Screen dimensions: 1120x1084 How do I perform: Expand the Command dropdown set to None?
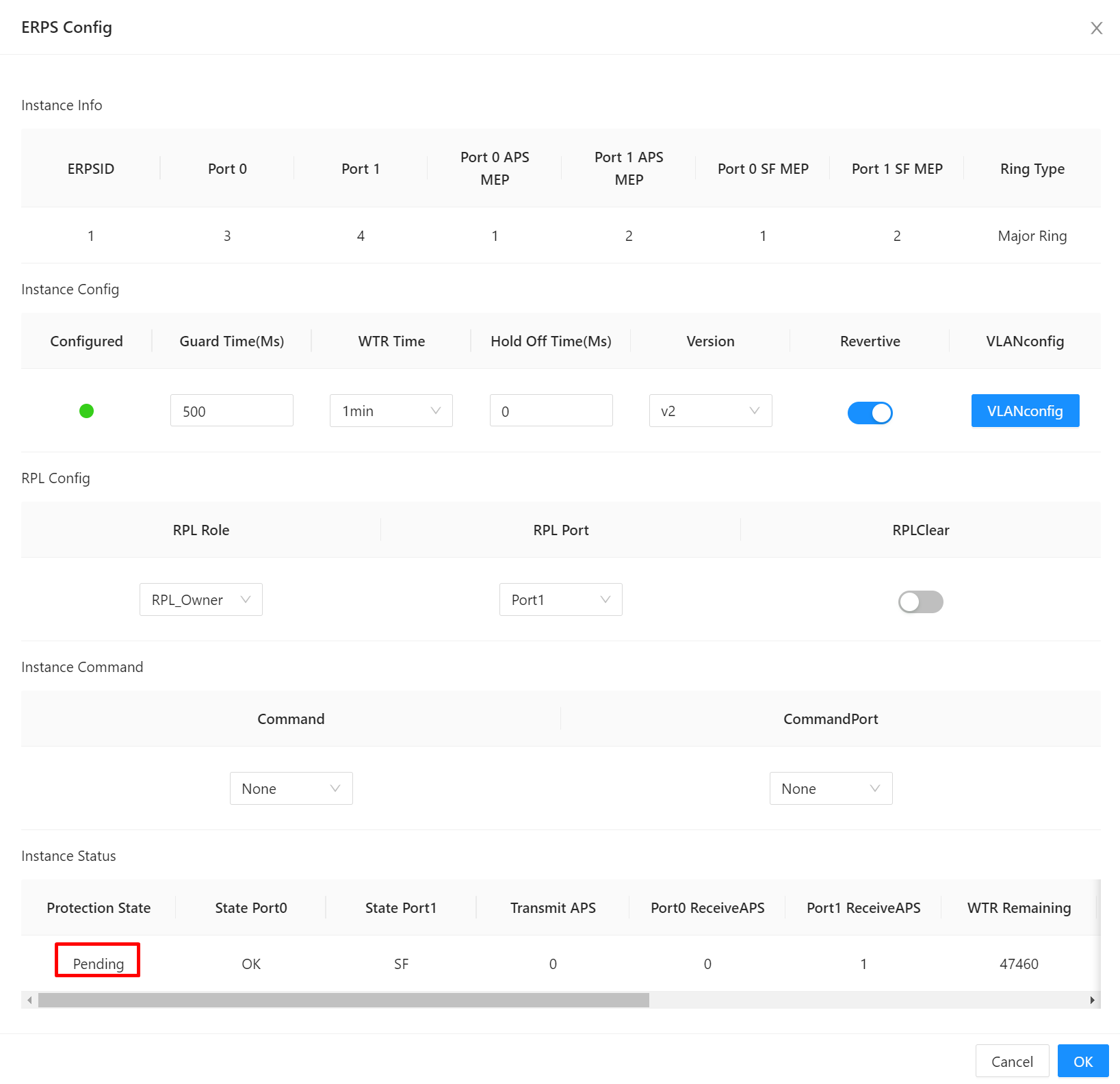[x=291, y=788]
